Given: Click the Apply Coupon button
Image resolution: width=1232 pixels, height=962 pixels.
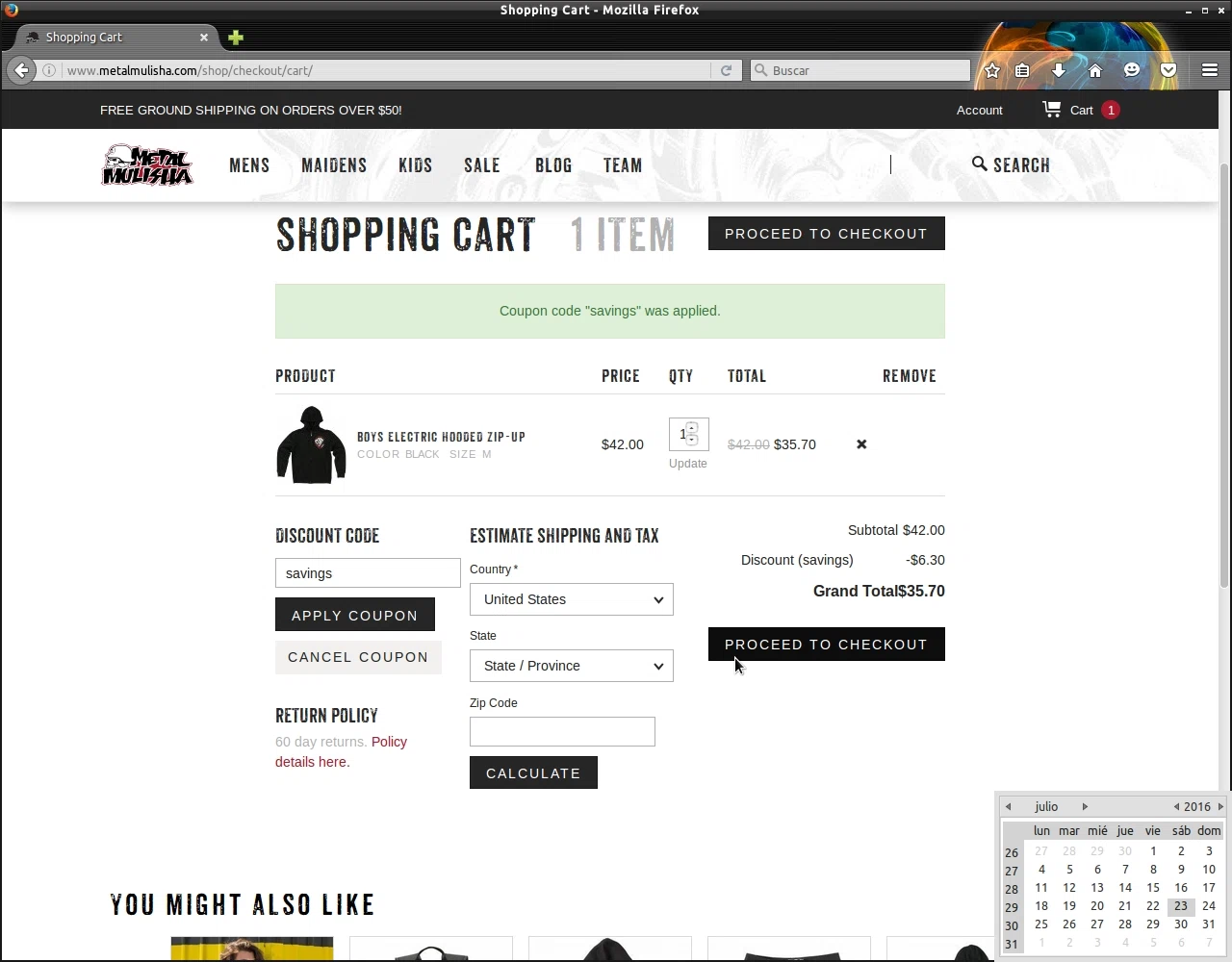Looking at the screenshot, I should pyautogui.click(x=354, y=615).
